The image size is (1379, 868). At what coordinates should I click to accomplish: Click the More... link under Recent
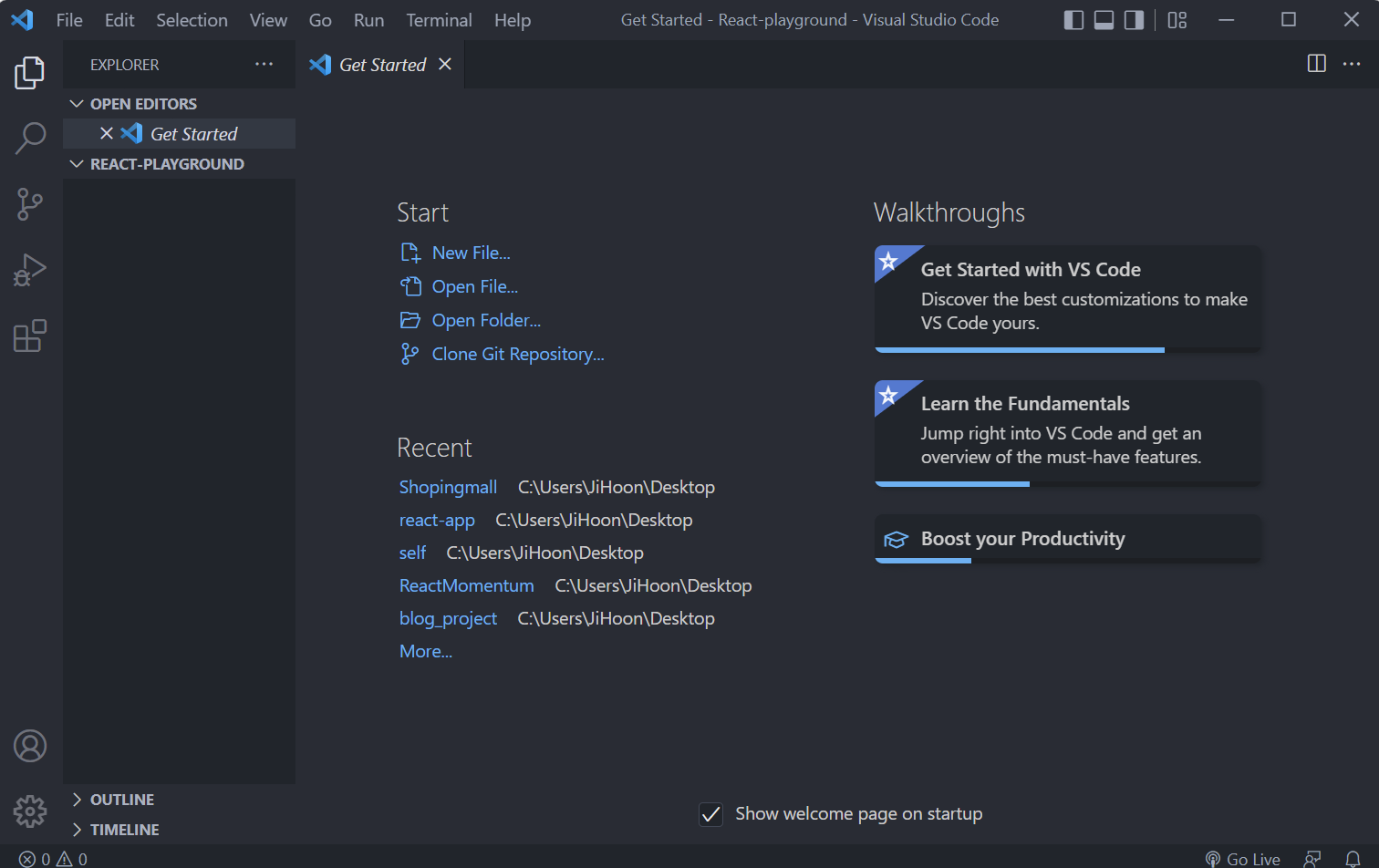(426, 651)
